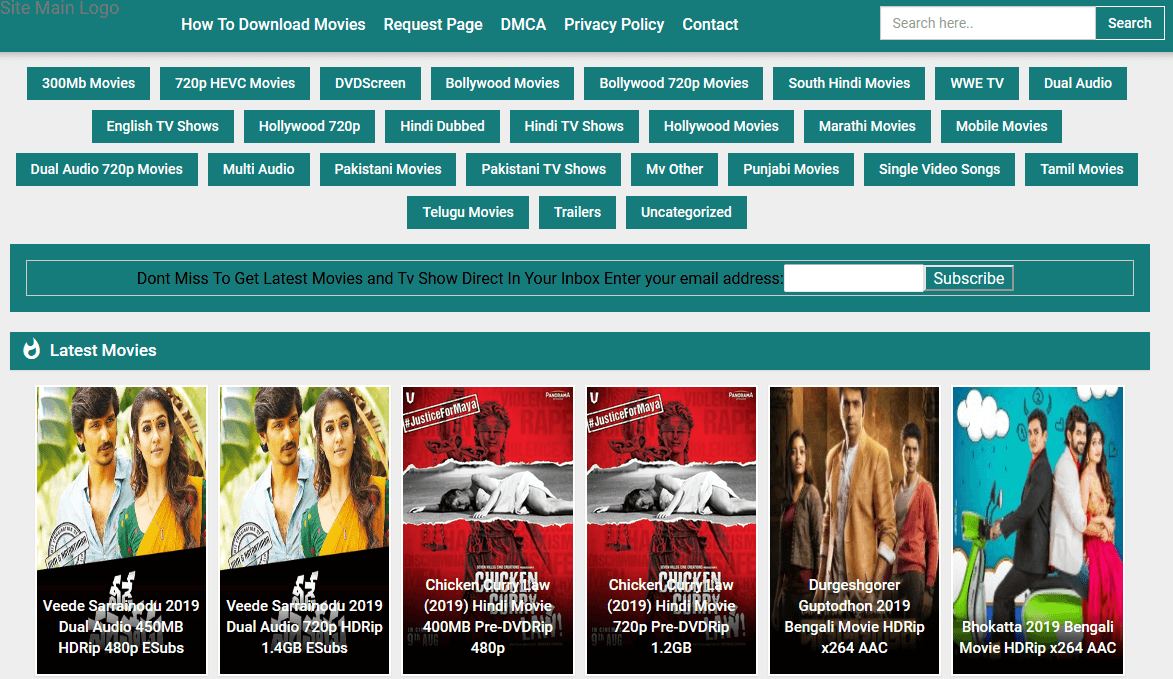The height and width of the screenshot is (679, 1173).
Task: Open the Trailers category
Action: 577,212
